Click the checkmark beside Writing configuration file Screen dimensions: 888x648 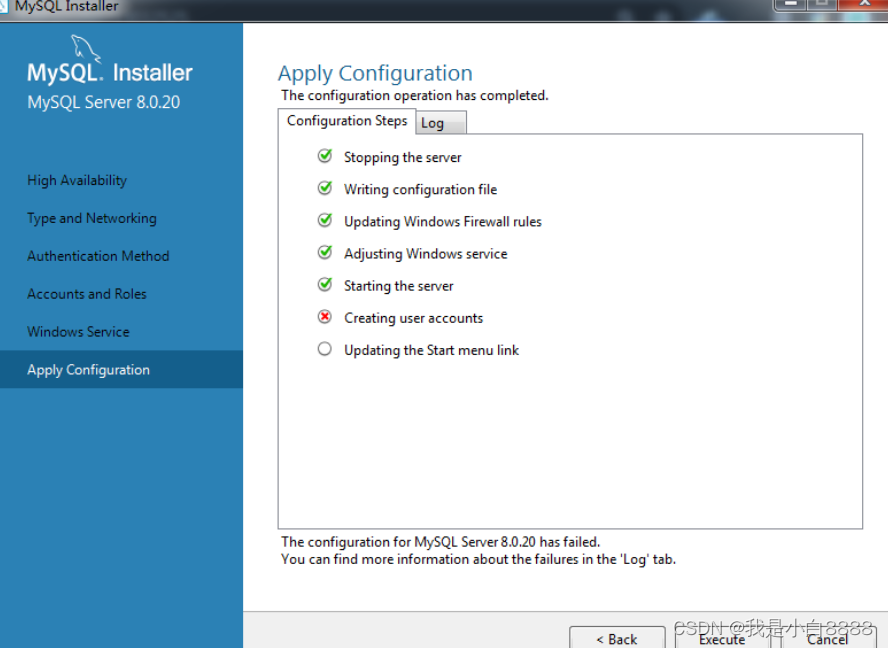[324, 188]
